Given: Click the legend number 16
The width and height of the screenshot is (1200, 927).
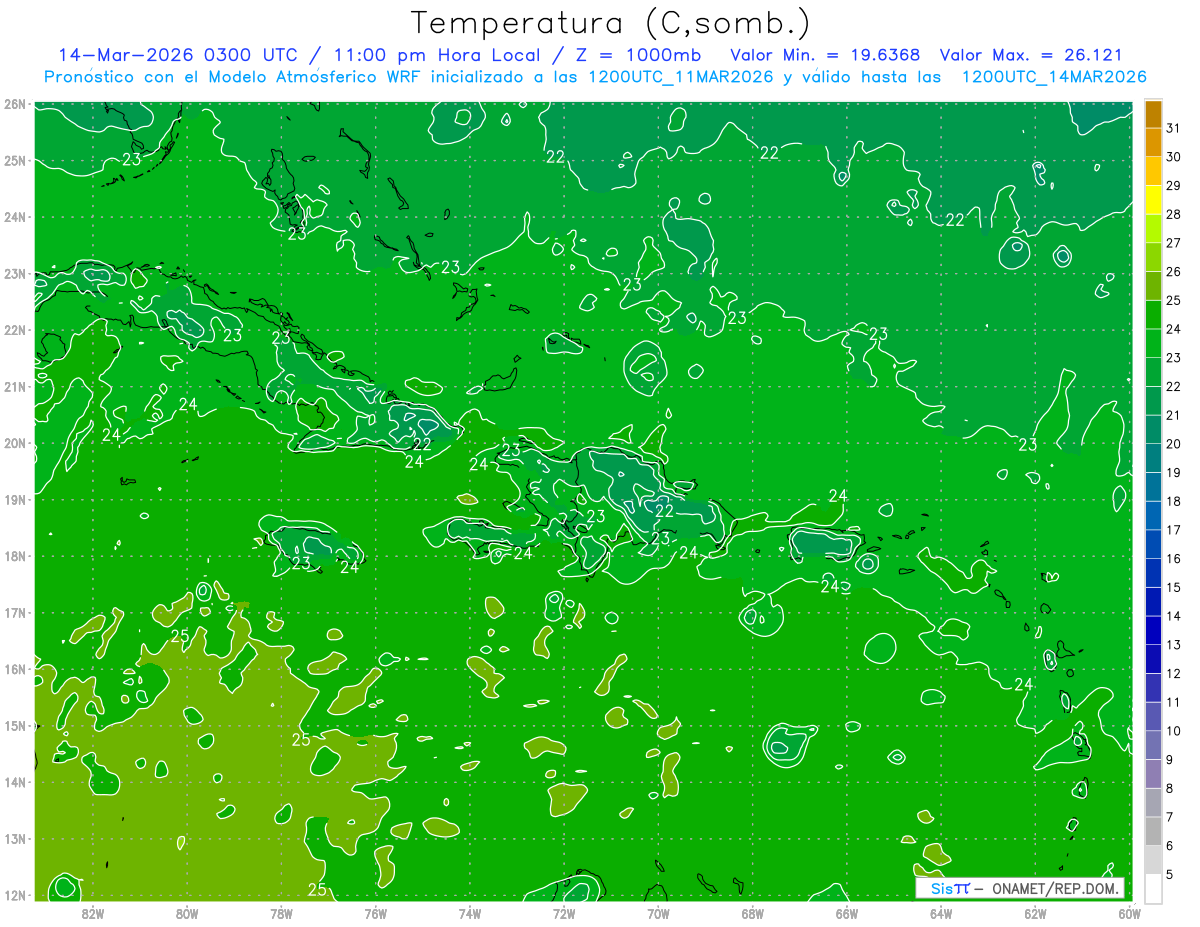Looking at the screenshot, I should [1174, 559].
